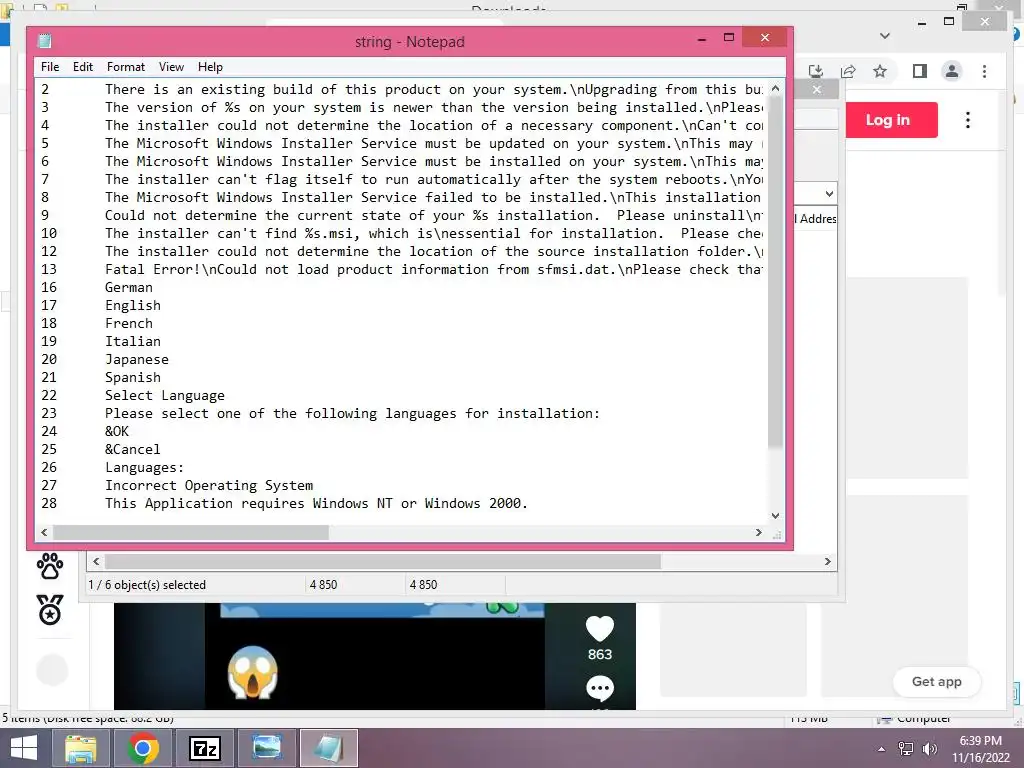Open the Chrome profile avatar
Image resolution: width=1024 pixels, height=768 pixels.
tap(952, 71)
